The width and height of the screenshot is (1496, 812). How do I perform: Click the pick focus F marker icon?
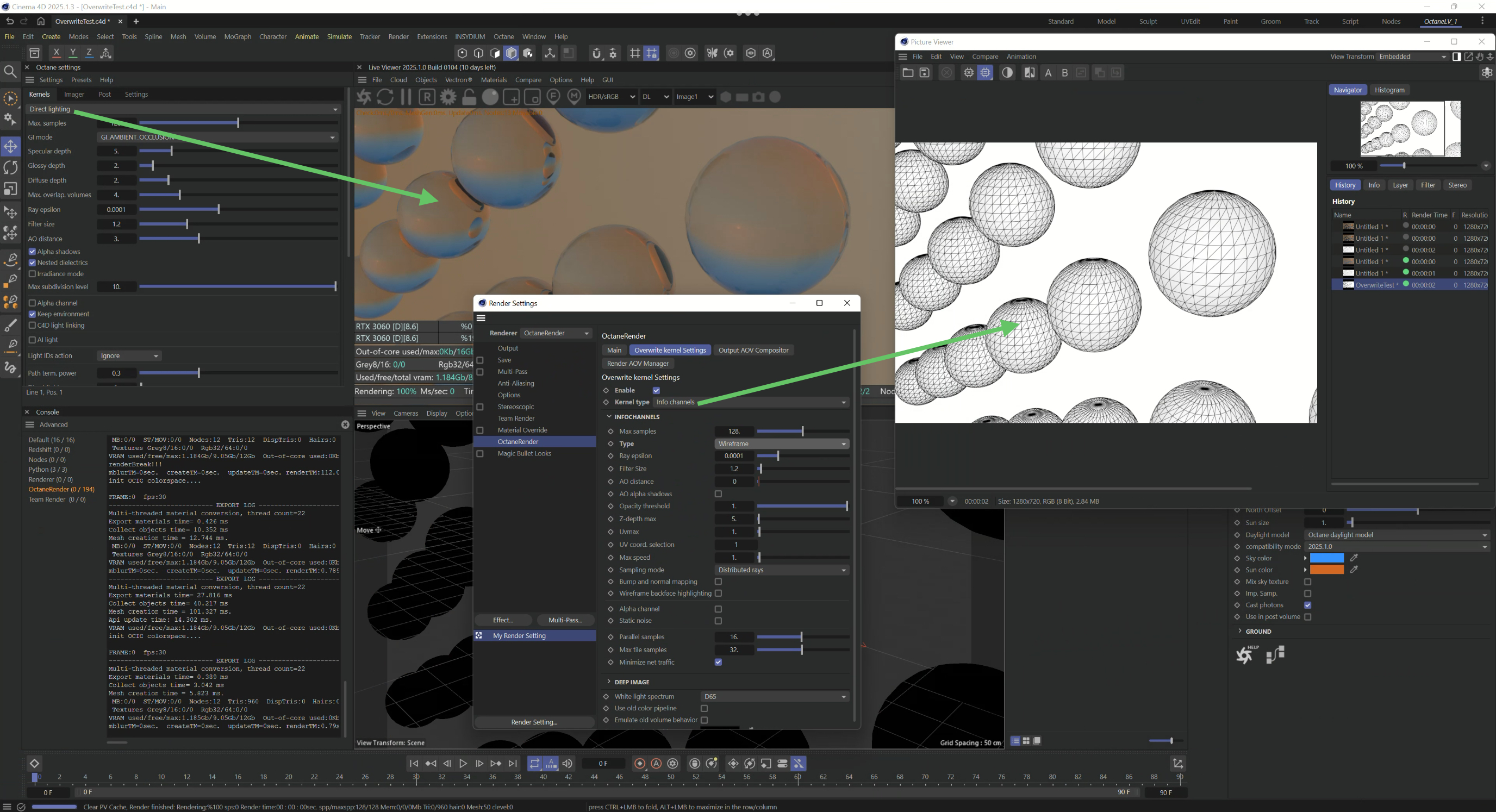[553, 97]
